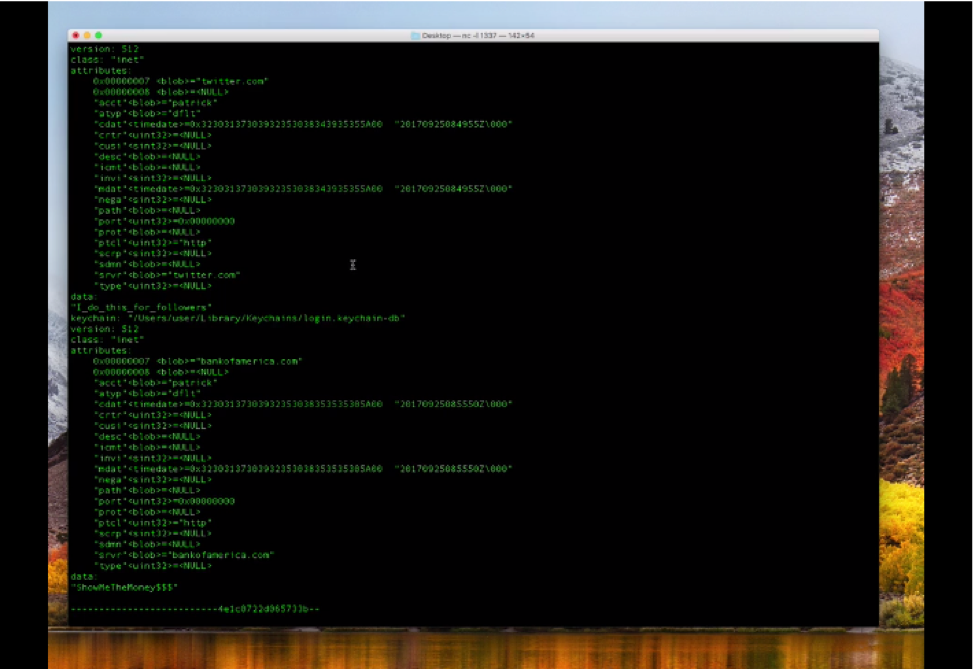The image size is (975, 669).
Task: Select the mdat timedate line with 20170925084955Z
Action: click(303, 189)
